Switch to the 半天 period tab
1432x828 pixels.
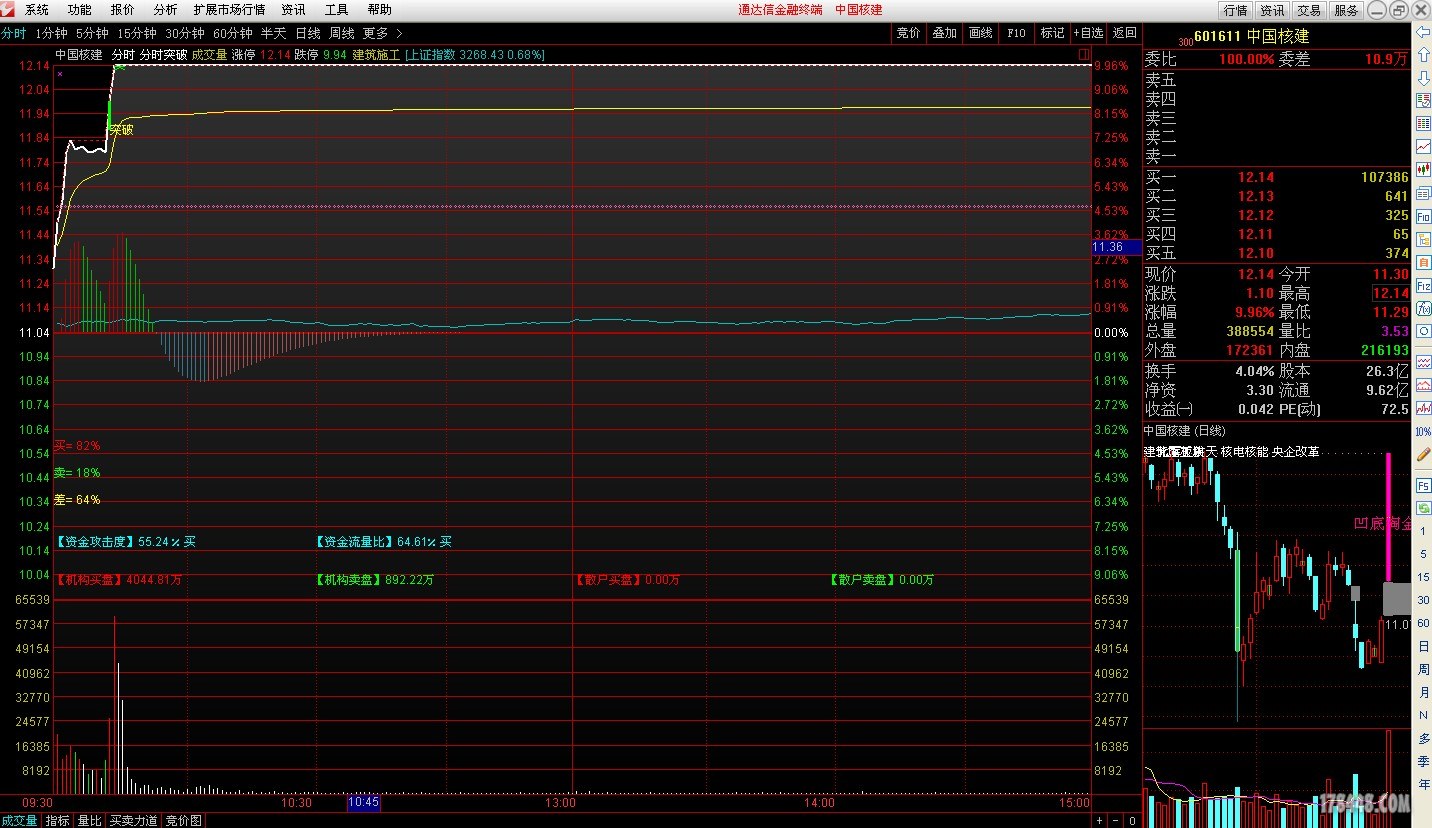pyautogui.click(x=273, y=33)
